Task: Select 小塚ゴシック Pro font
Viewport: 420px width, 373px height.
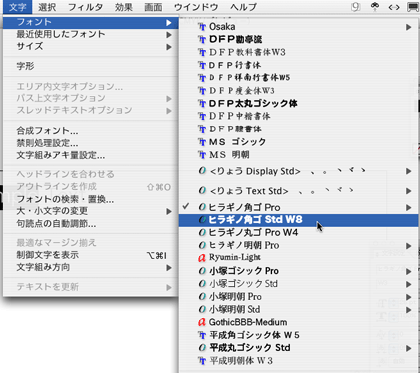Action: point(299,271)
